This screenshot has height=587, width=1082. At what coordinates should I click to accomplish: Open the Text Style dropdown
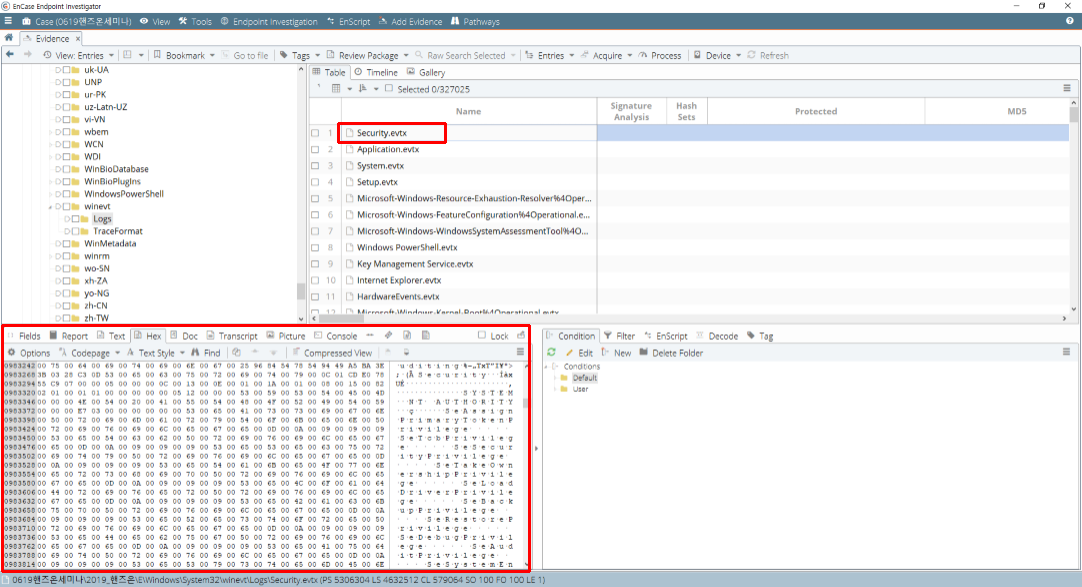(155, 352)
